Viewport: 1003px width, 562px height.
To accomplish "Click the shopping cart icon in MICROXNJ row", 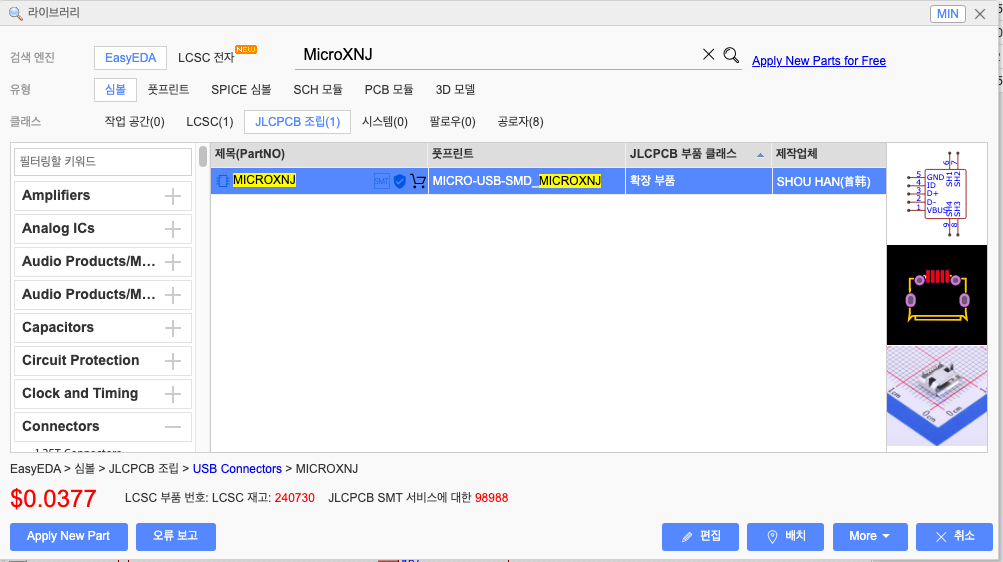I will [418, 181].
